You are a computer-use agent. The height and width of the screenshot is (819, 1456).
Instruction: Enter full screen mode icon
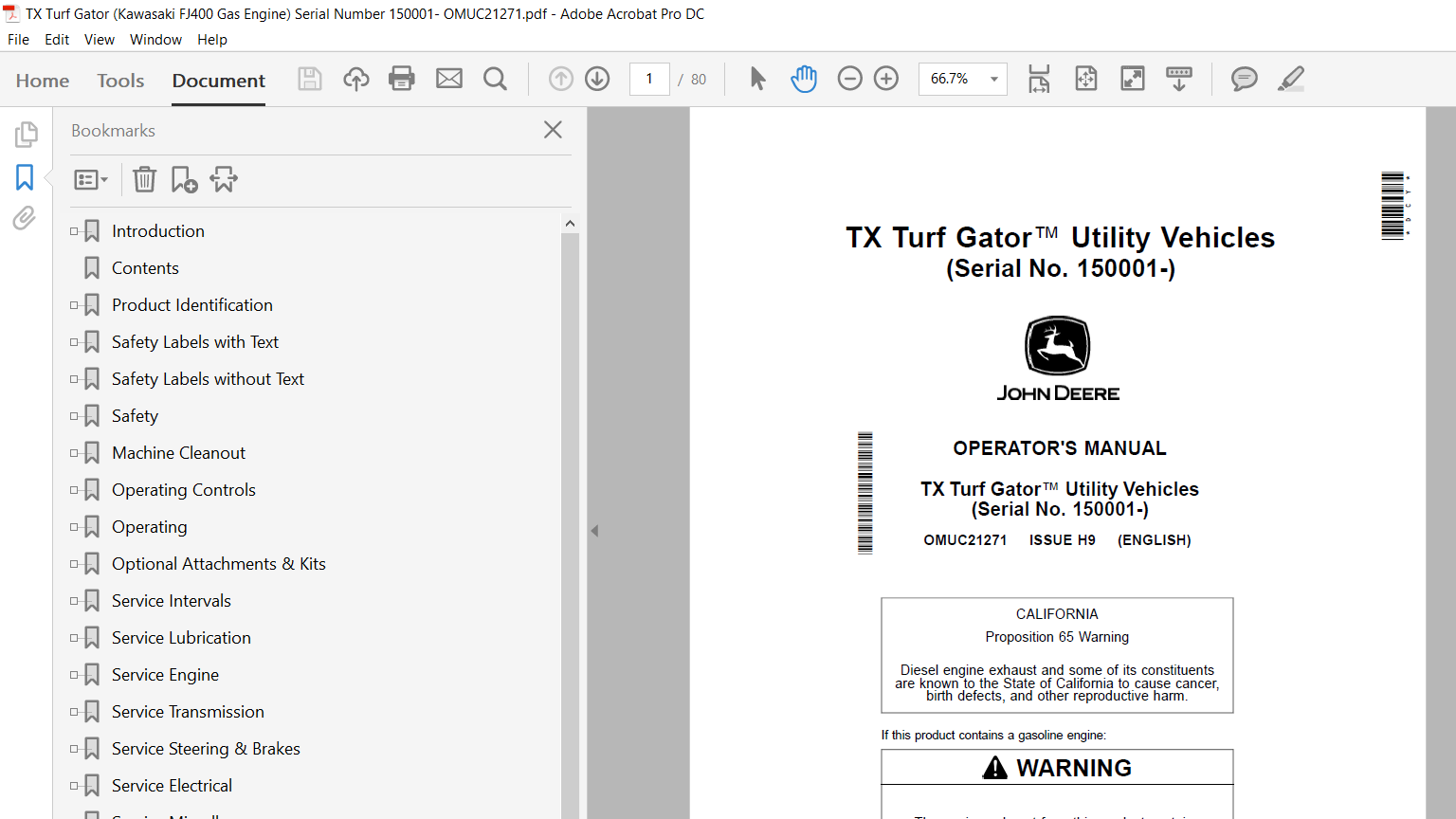coord(1133,79)
